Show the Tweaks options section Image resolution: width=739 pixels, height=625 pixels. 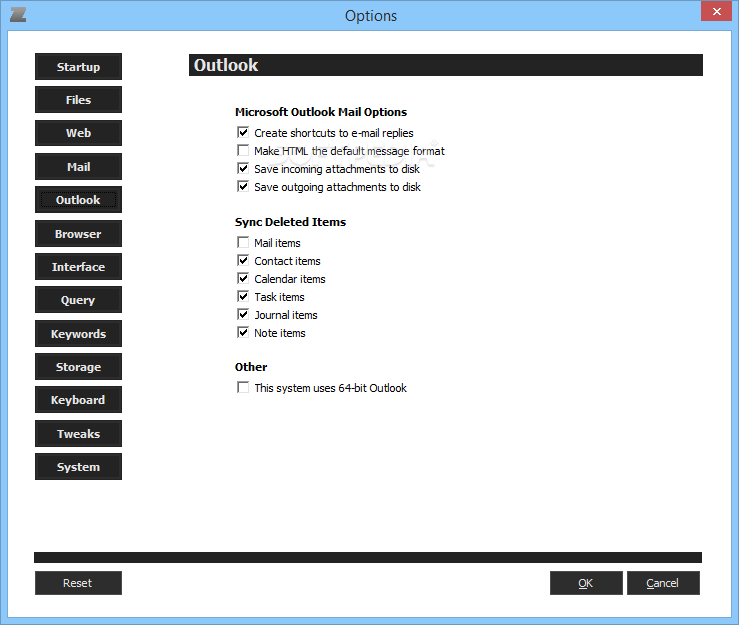point(78,433)
